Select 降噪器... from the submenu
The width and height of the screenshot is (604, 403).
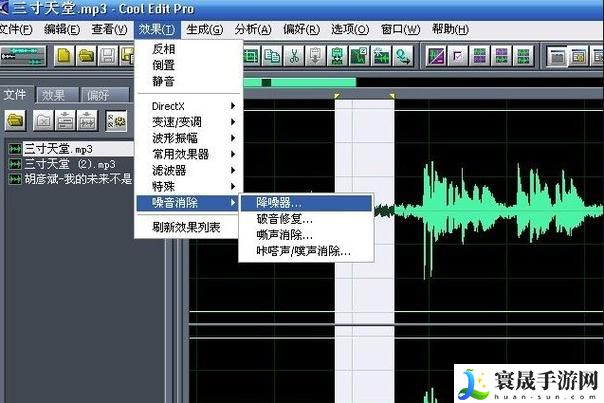coord(307,203)
